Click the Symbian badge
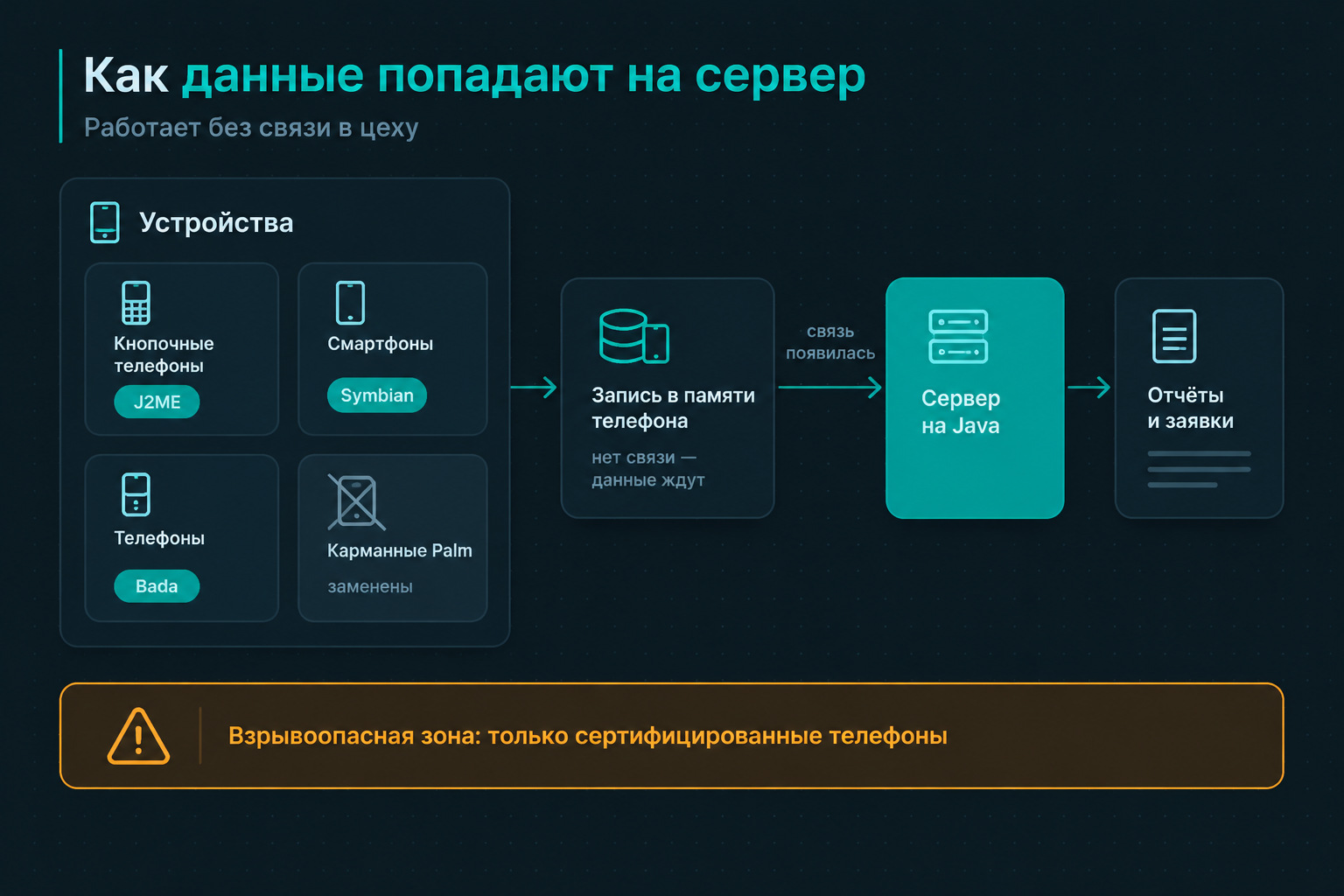This screenshot has width=1344, height=896. click(x=377, y=395)
